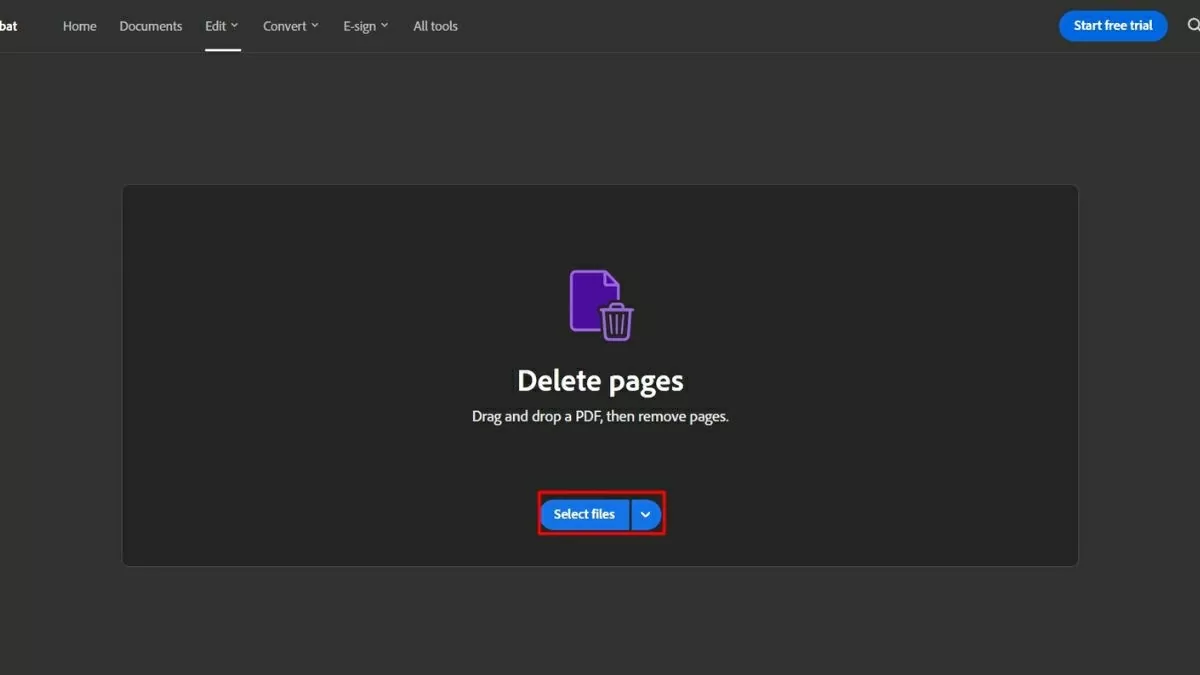Expand the arrow beside Select files

(646, 514)
